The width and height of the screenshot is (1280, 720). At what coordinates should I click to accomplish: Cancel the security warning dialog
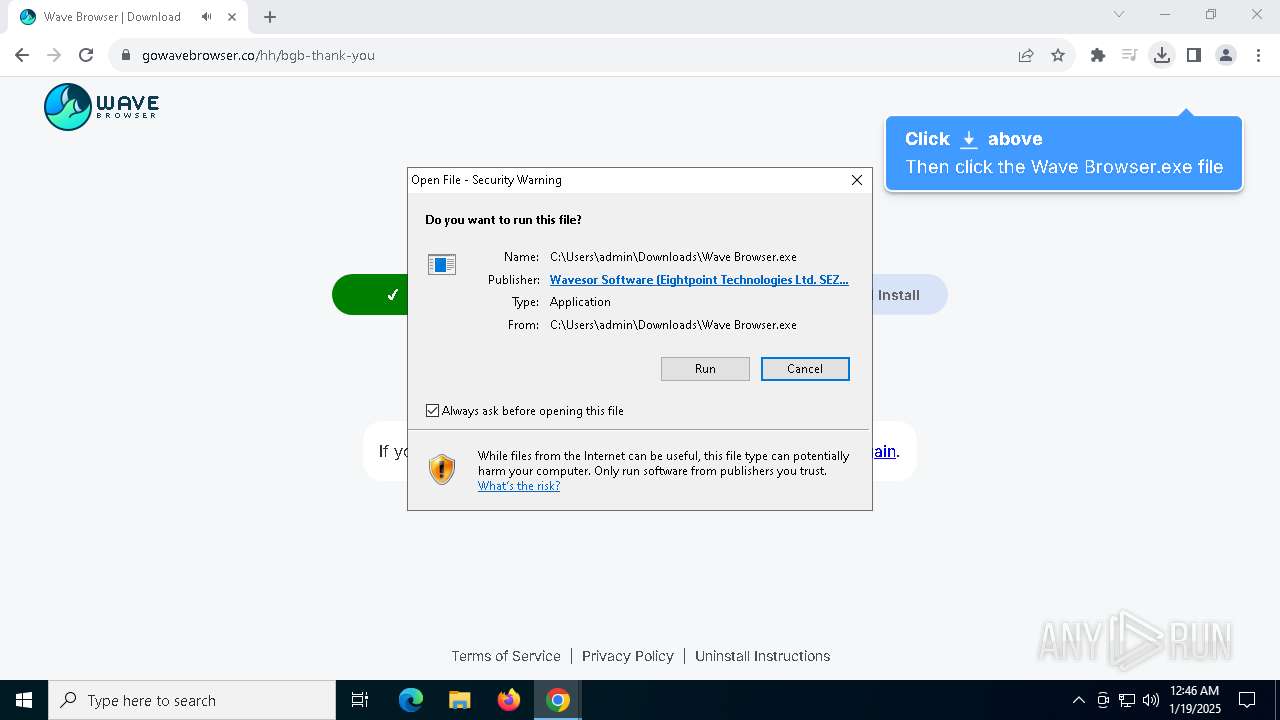click(x=805, y=369)
